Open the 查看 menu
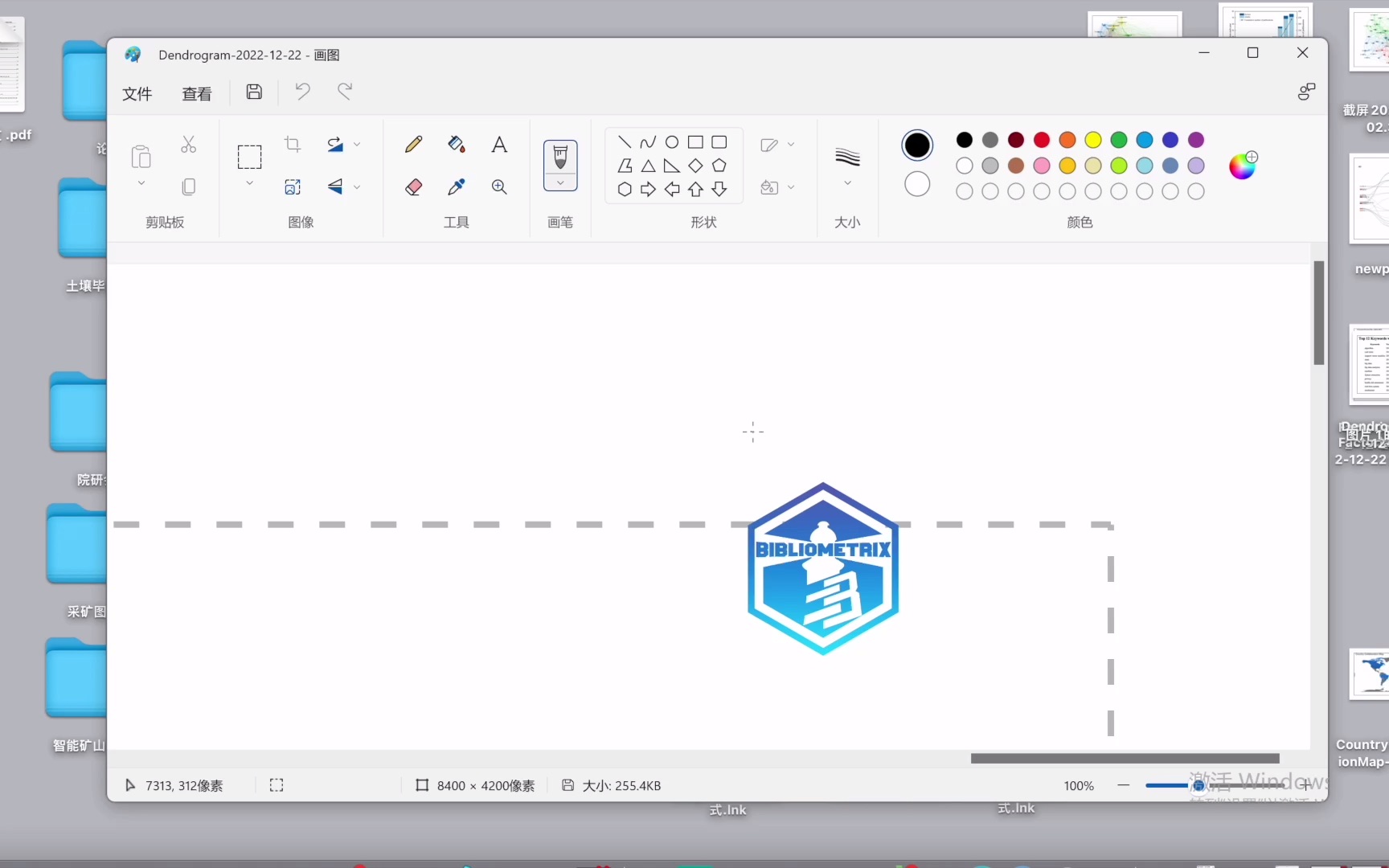This screenshot has width=1389, height=868. point(197,94)
